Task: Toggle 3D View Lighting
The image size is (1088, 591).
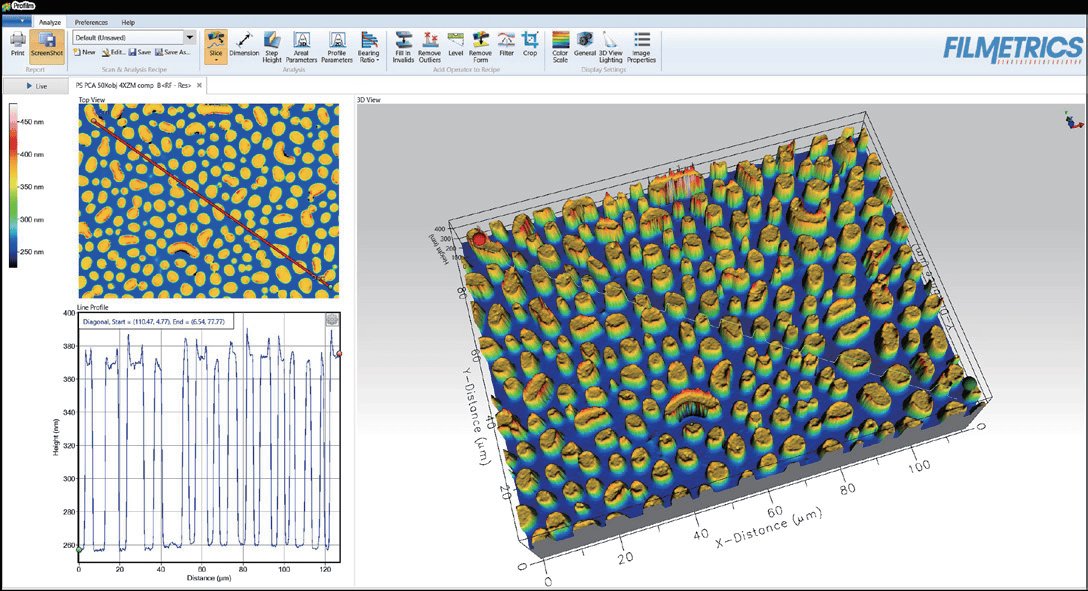Action: 610,46
